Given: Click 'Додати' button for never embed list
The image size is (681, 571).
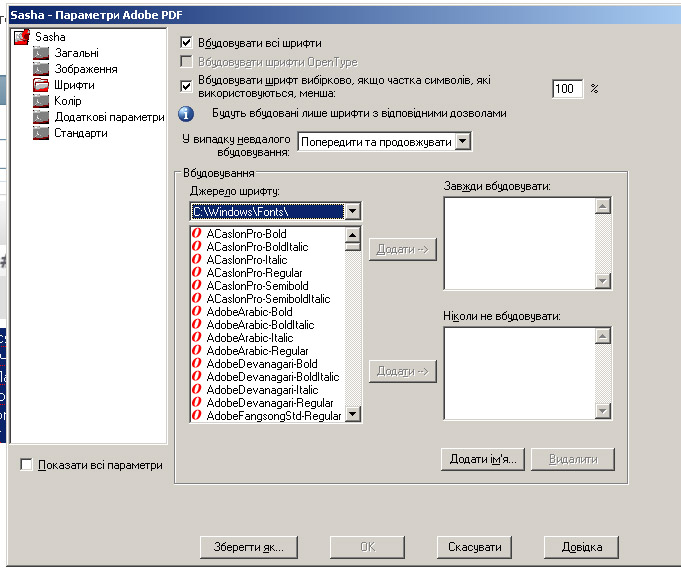Looking at the screenshot, I should 403,371.
